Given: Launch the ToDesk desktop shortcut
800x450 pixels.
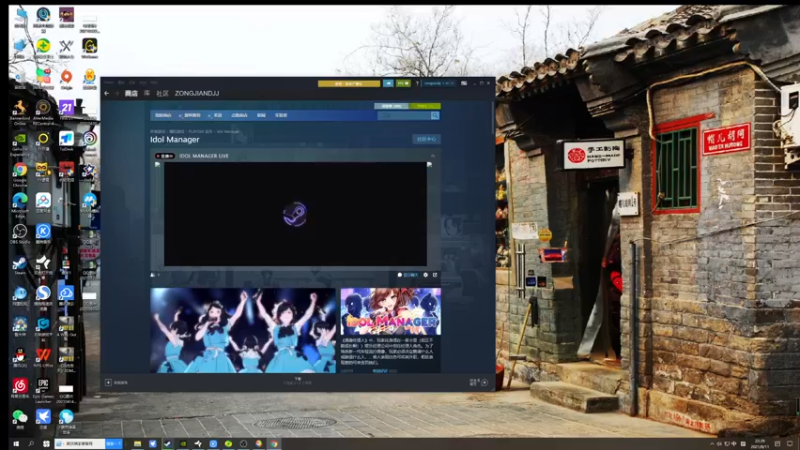Looking at the screenshot, I should point(66,141).
